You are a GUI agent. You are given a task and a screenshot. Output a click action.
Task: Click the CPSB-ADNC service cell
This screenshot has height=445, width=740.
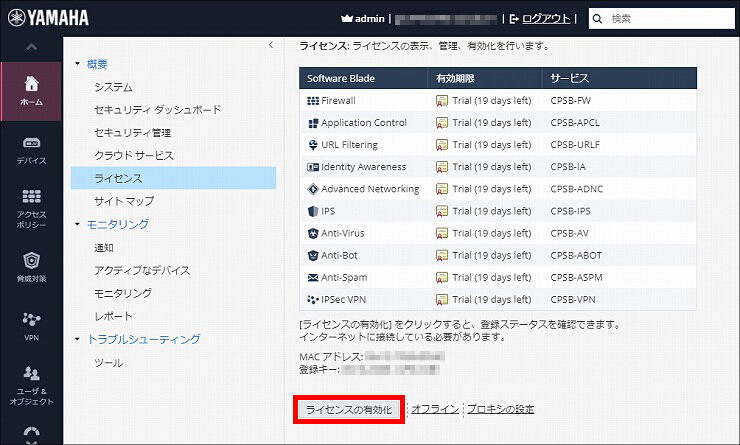coord(577,189)
